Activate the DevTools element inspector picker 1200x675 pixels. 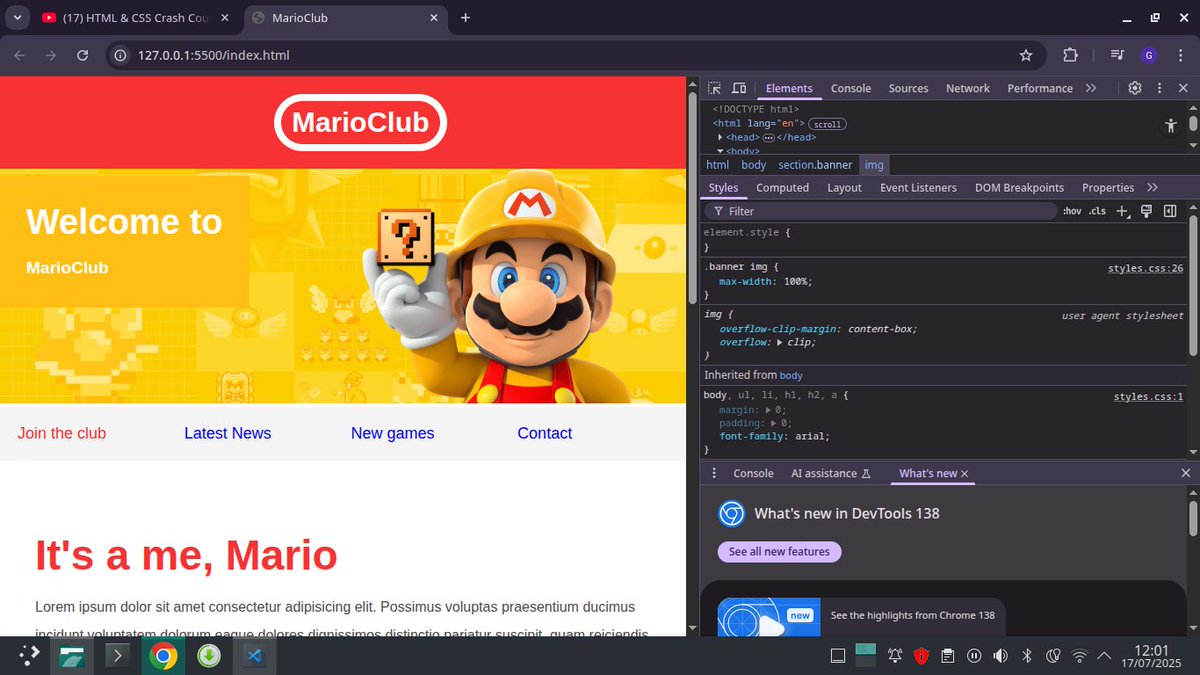[714, 88]
